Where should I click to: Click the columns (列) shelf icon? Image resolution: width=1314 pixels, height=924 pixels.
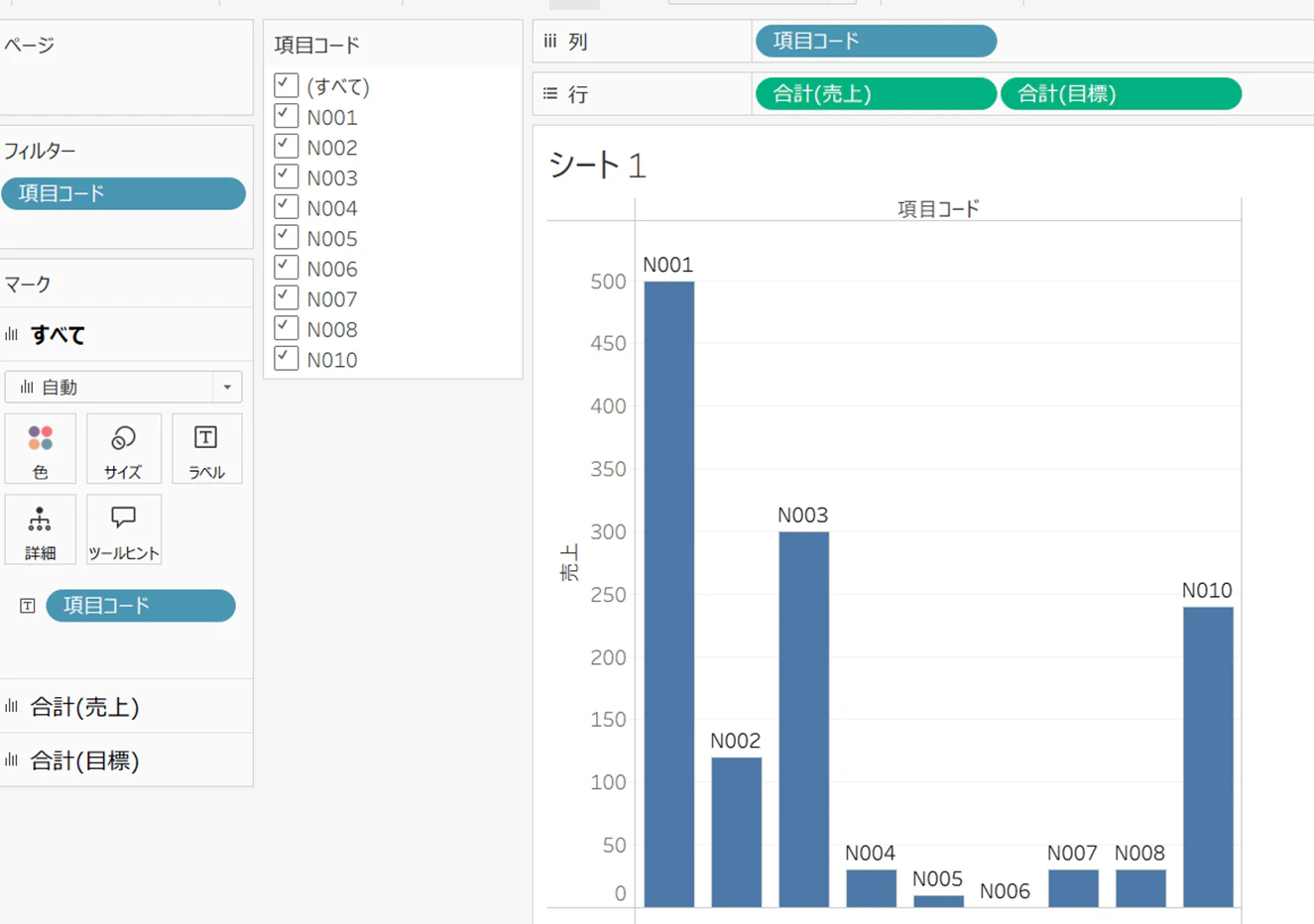[x=550, y=42]
